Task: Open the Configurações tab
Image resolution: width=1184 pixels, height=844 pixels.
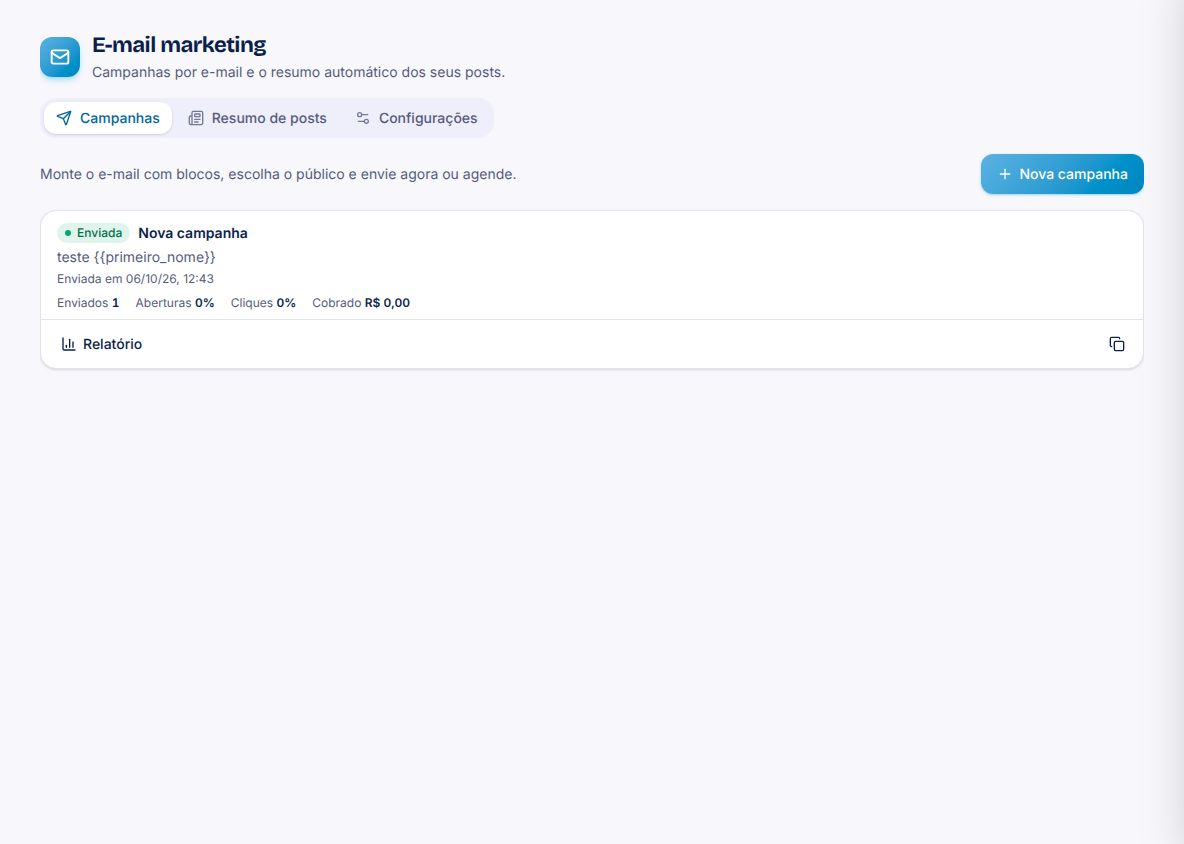Action: 417,118
